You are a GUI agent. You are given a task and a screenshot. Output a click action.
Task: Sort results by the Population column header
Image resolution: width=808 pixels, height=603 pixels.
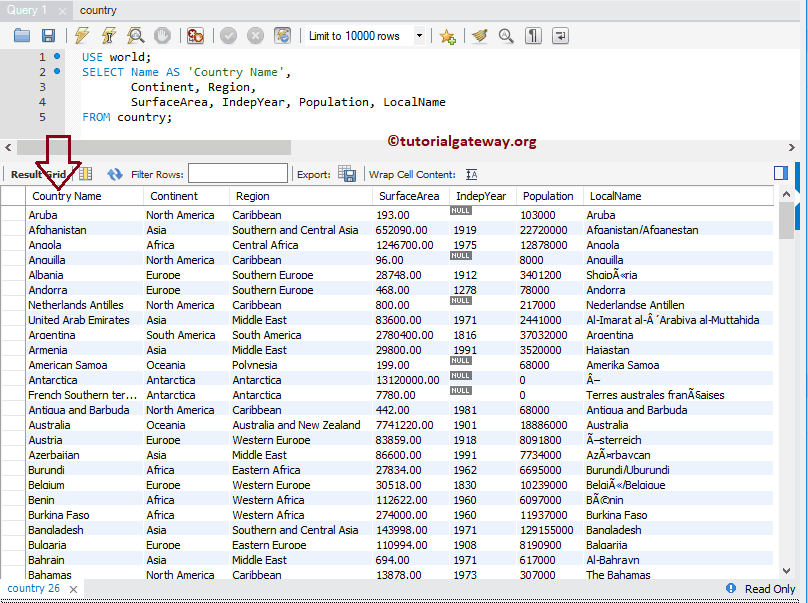pos(548,196)
